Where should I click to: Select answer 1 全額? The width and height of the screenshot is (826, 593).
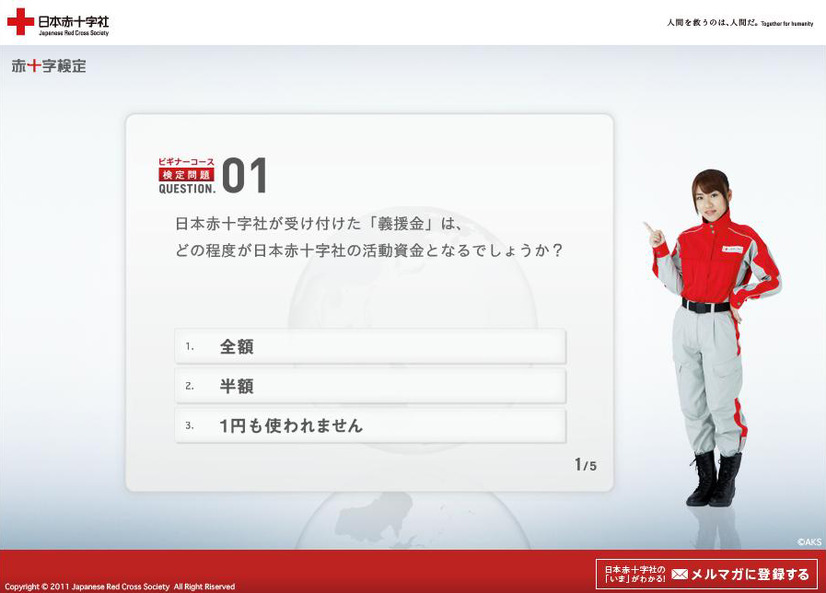click(x=370, y=347)
